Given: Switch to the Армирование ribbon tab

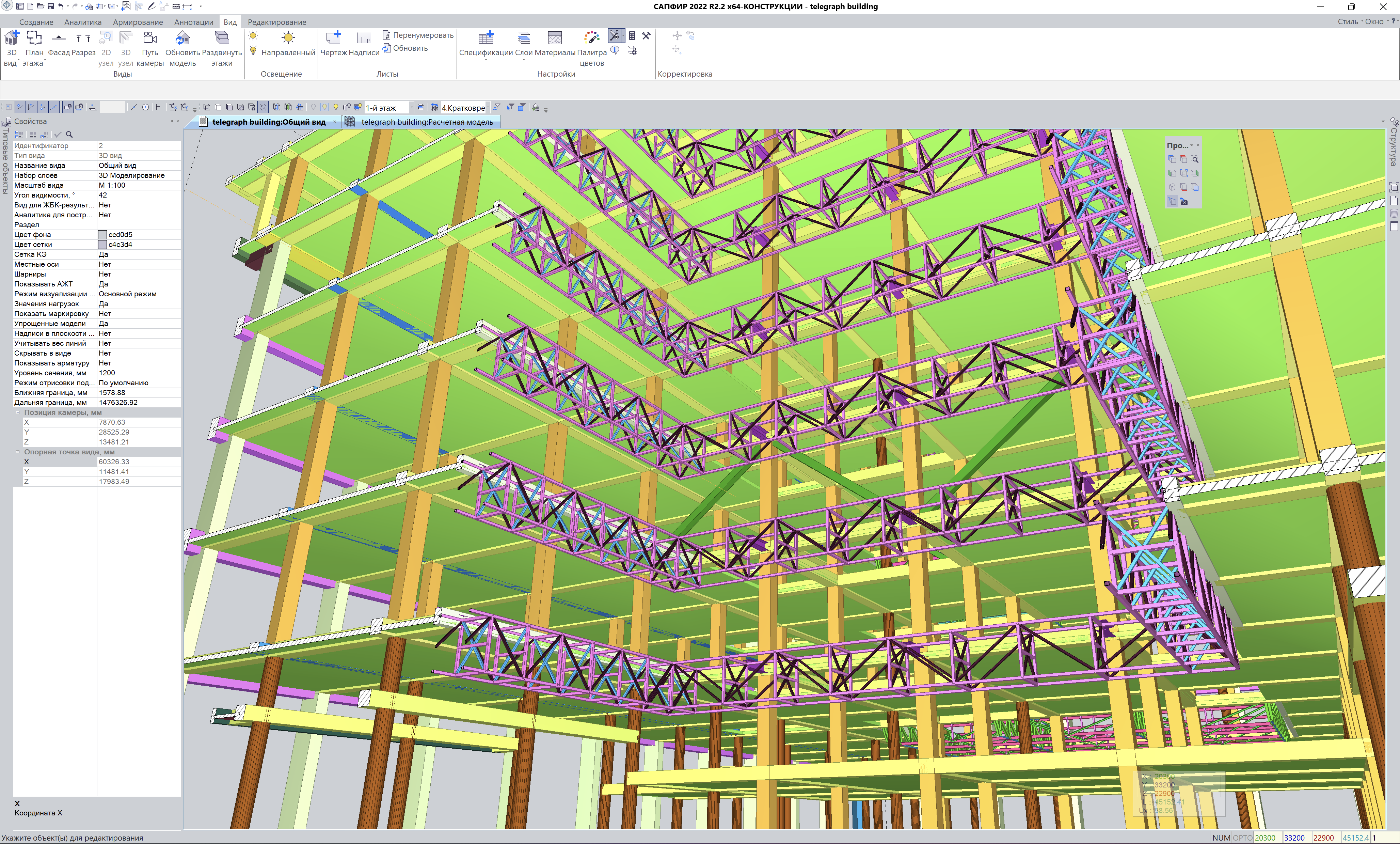Looking at the screenshot, I should tap(138, 22).
